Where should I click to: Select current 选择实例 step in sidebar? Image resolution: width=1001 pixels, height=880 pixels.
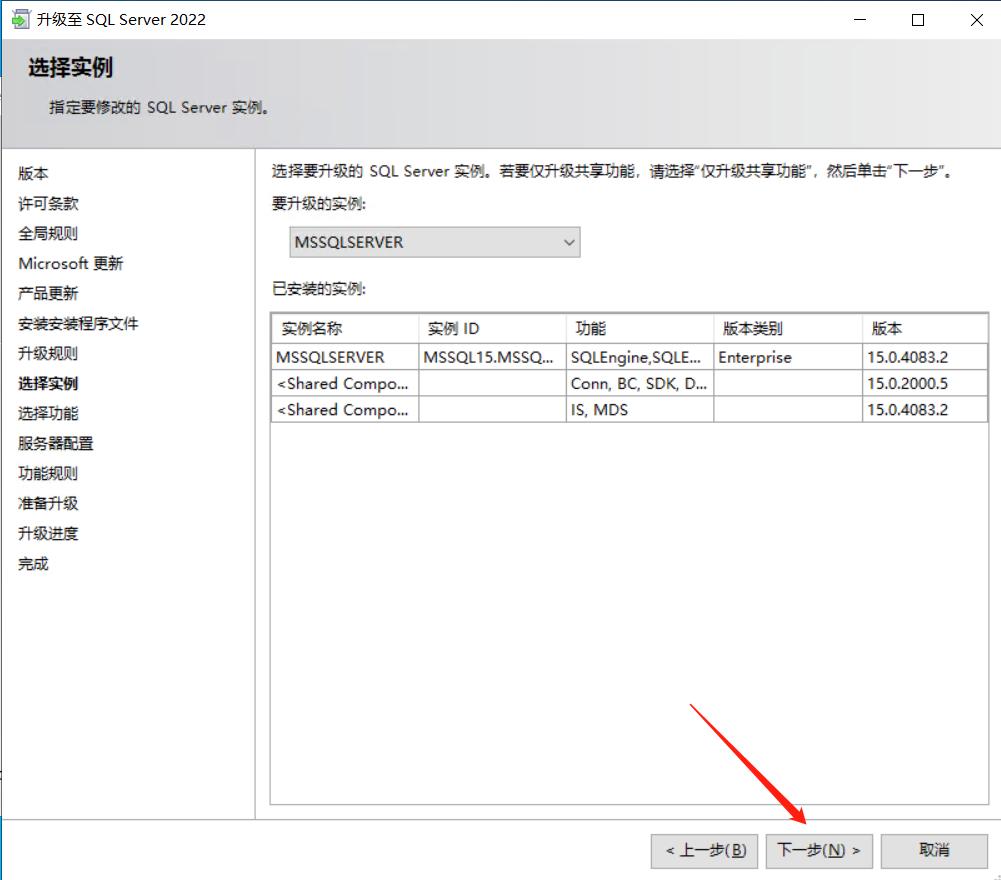pos(49,384)
